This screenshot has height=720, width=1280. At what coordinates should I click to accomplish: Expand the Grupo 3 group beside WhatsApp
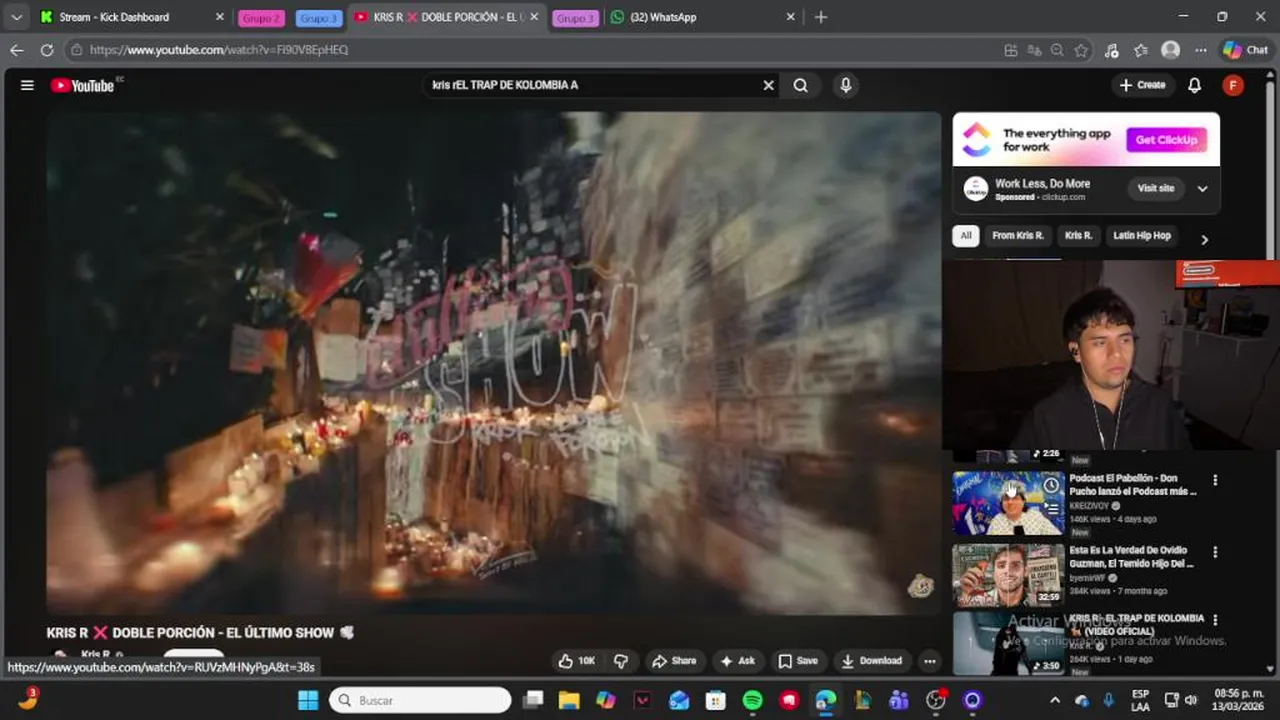pyautogui.click(x=575, y=18)
